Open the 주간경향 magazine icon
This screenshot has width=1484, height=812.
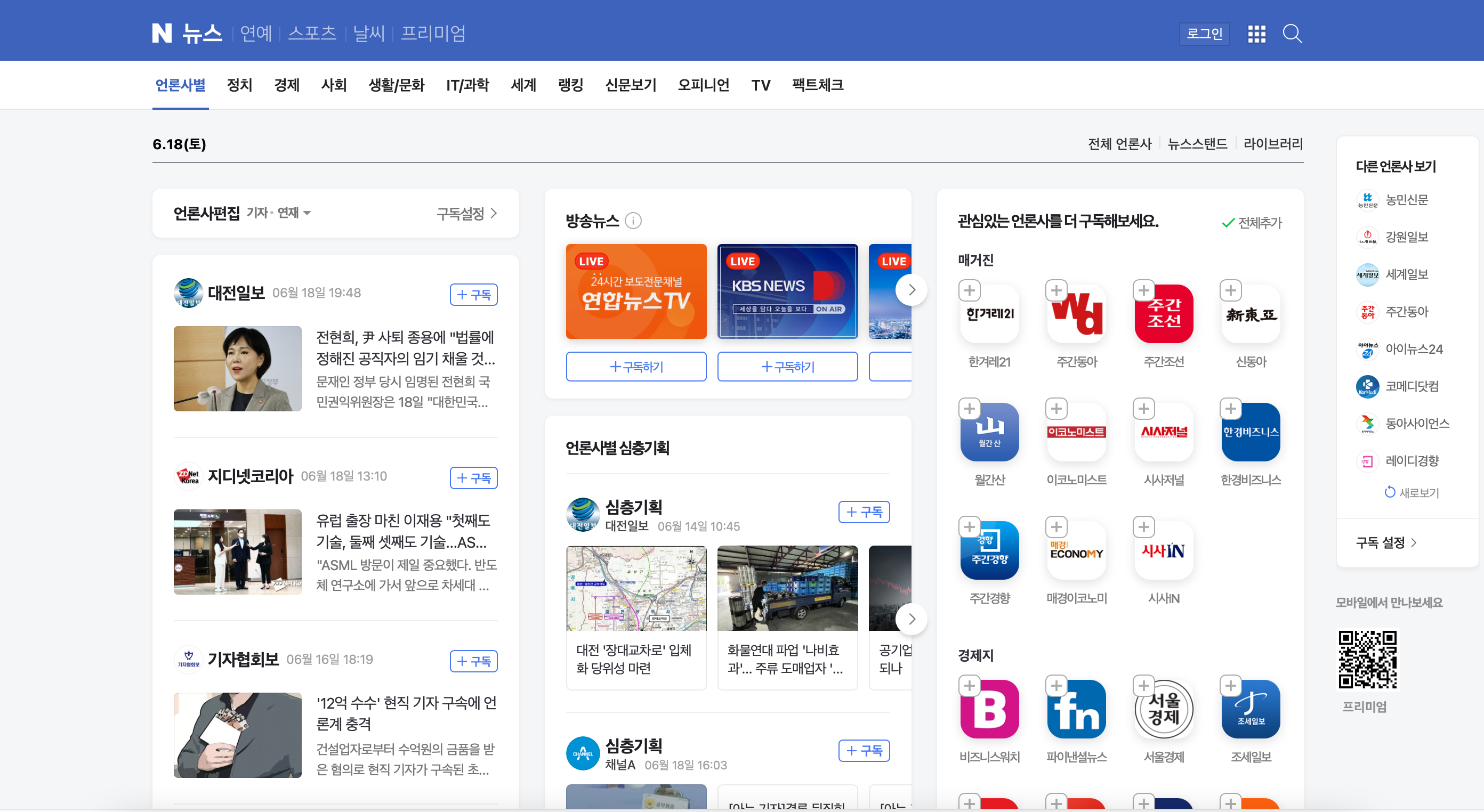pyautogui.click(x=990, y=550)
